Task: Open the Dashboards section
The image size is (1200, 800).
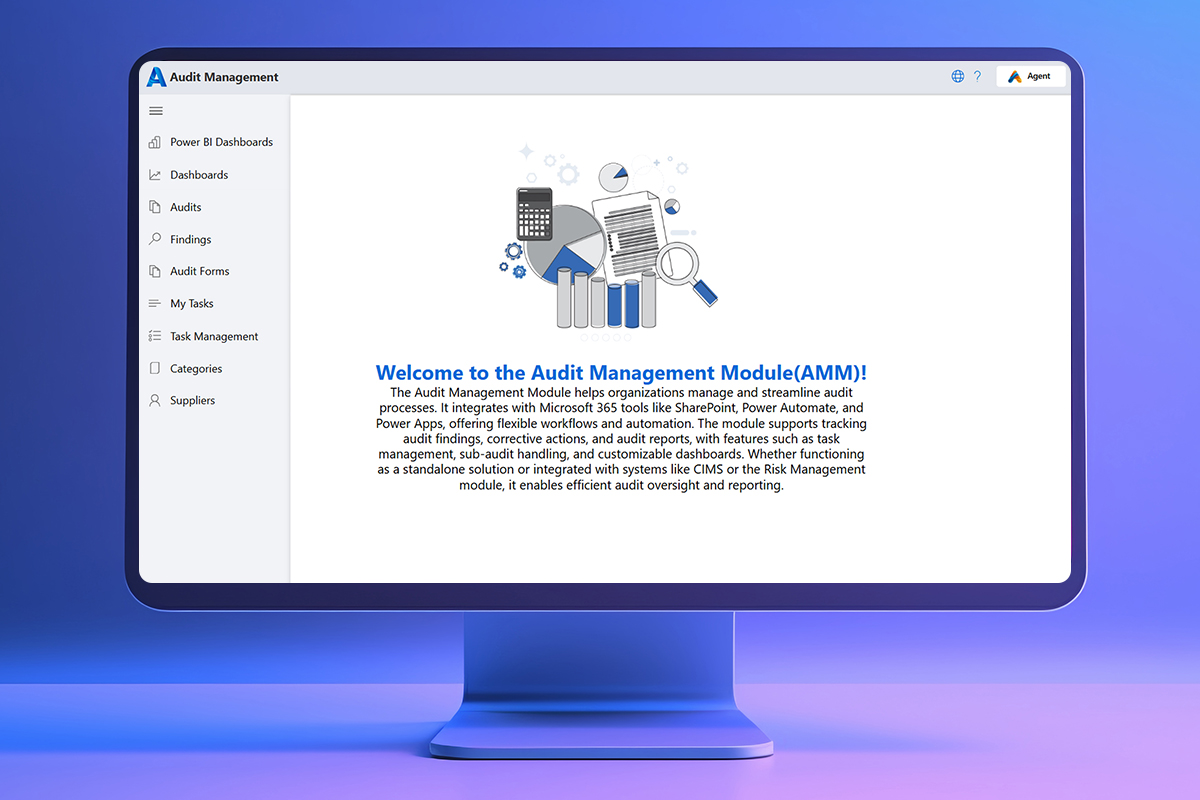Action: [x=202, y=174]
